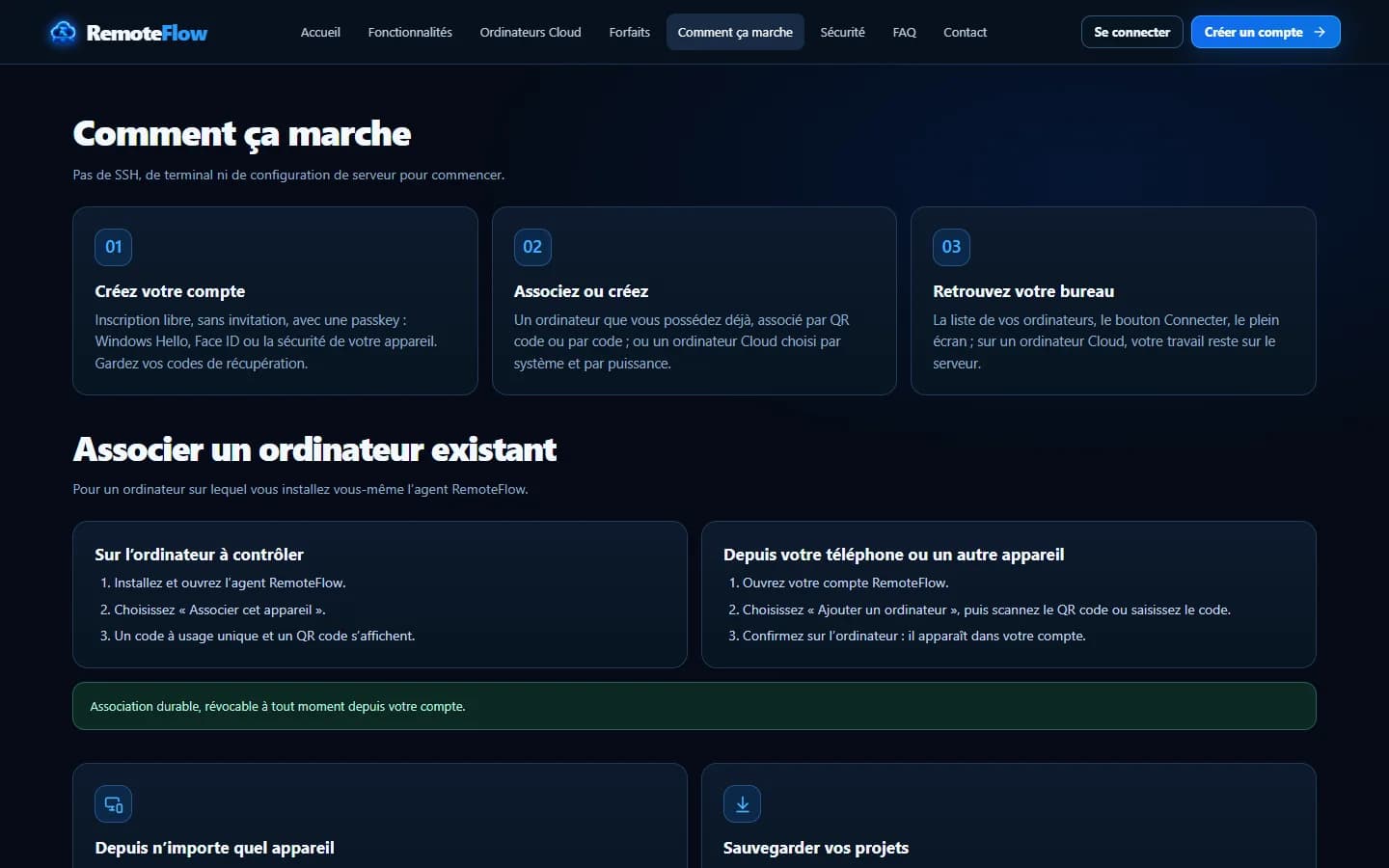
Task: Click 'Un ordinateur que vous possédez déjà' description
Action: pos(682,341)
